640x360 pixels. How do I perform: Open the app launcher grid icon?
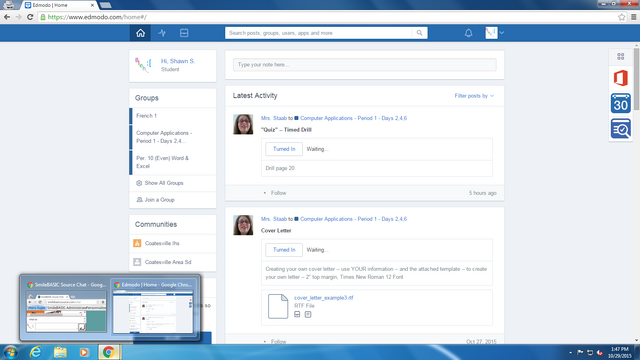click(620, 56)
